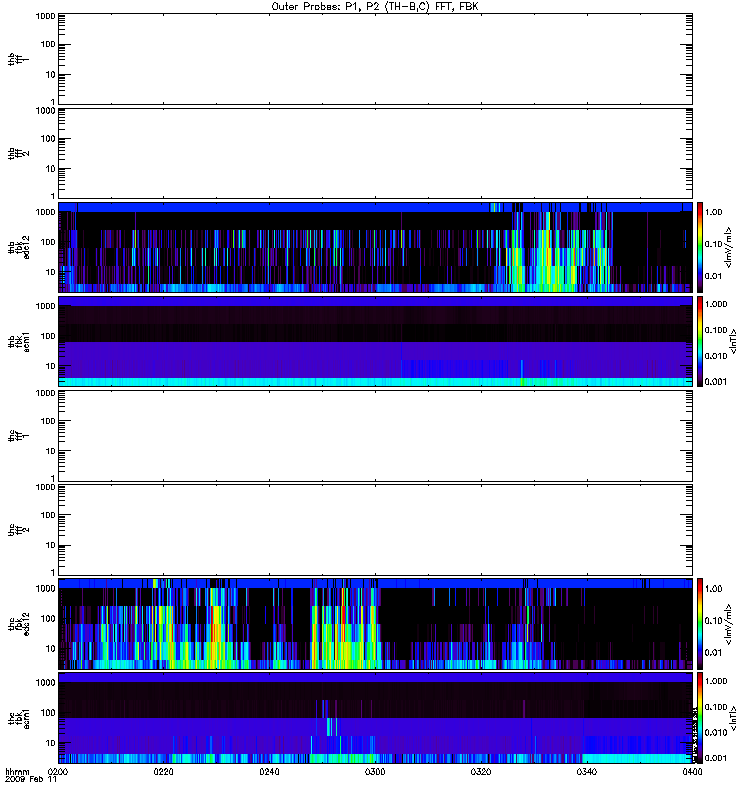Click the thc fbk edc12 spectrogram panel

tap(375, 623)
